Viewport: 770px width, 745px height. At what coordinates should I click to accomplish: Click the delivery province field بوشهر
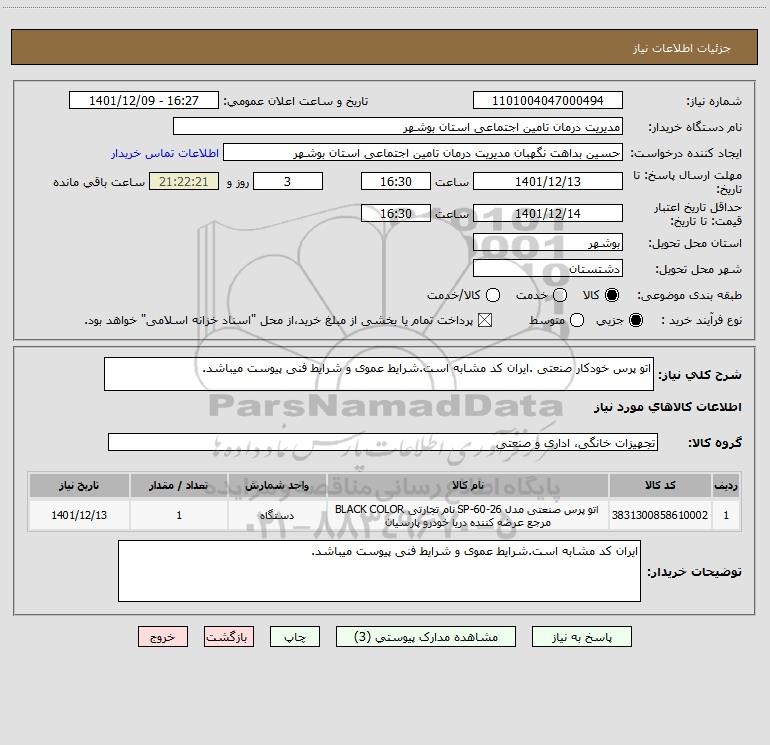(548, 242)
